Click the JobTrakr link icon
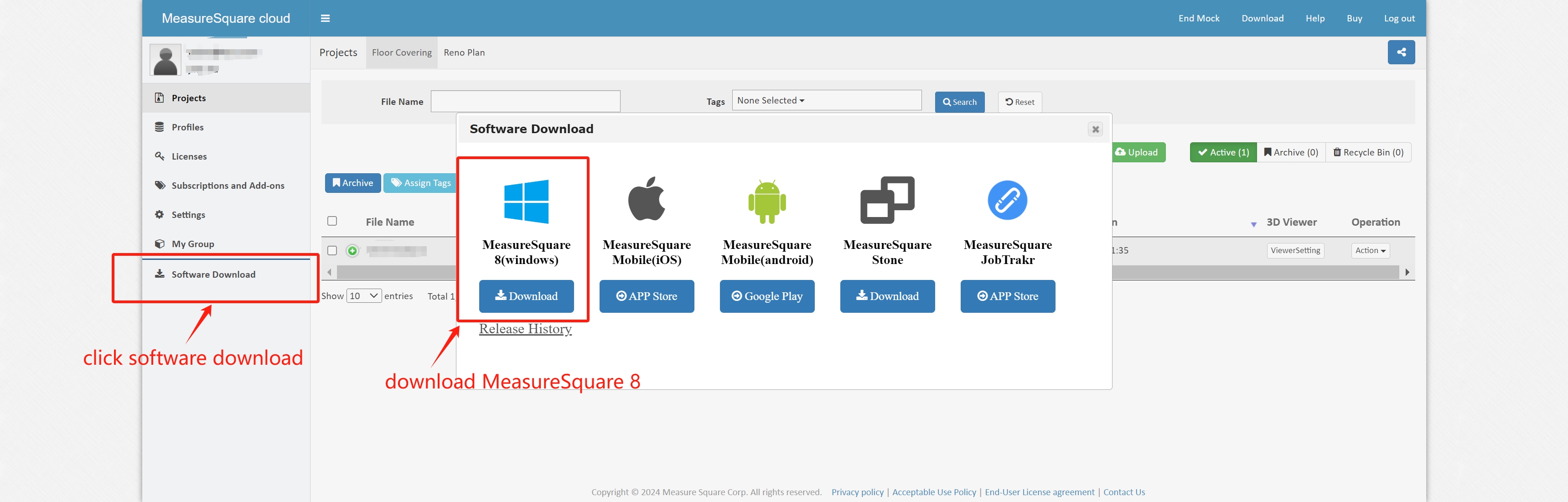This screenshot has height=502, width=1568. point(1007,200)
